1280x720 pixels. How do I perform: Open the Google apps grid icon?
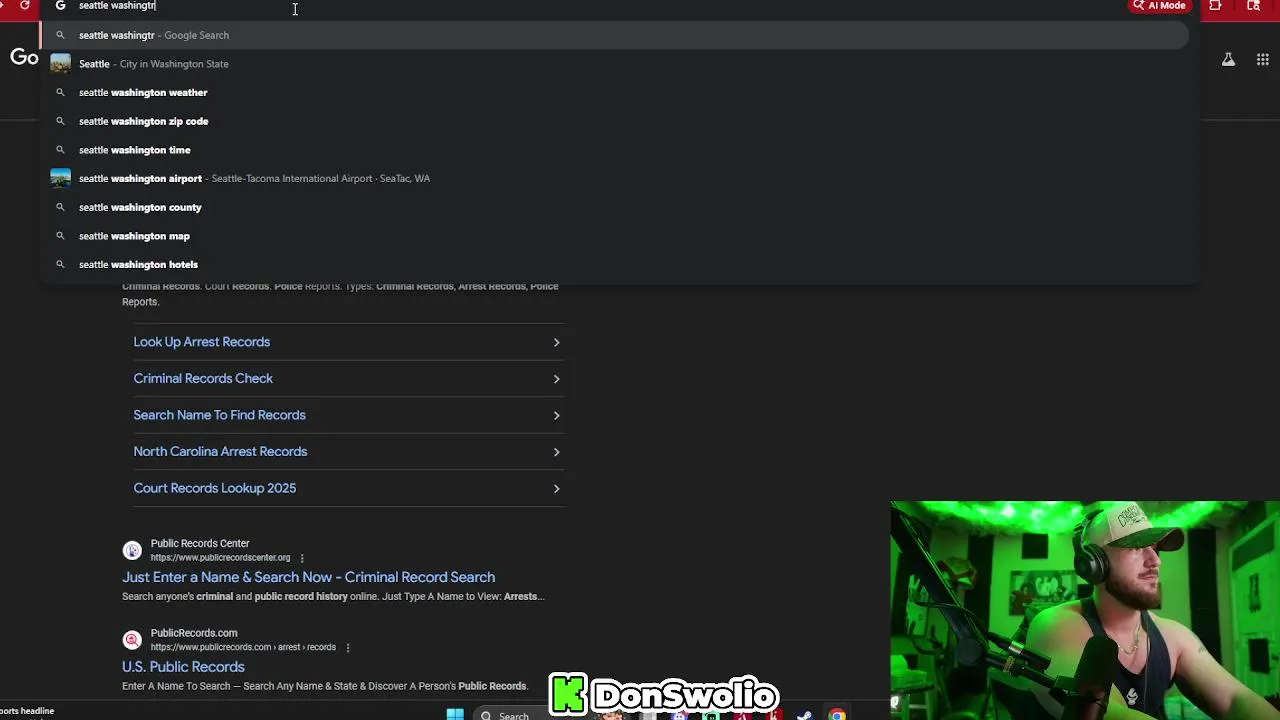1262,60
